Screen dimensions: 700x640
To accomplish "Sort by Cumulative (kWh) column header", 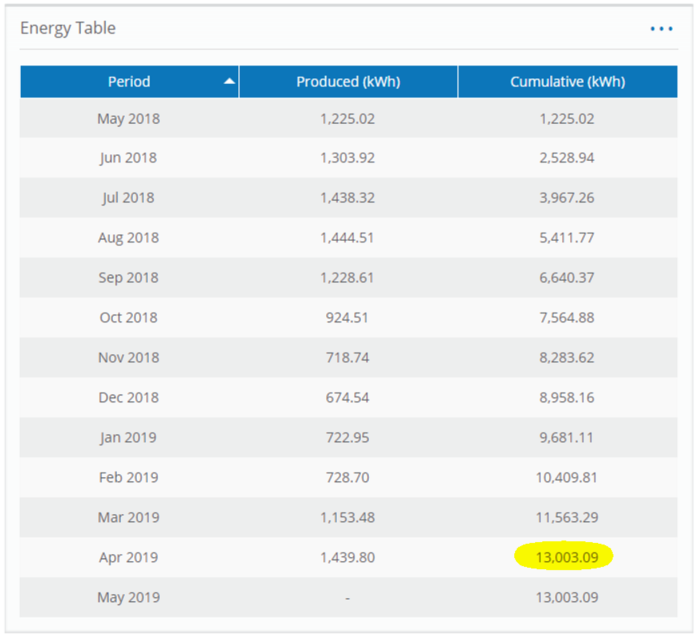I will click(x=567, y=82).
